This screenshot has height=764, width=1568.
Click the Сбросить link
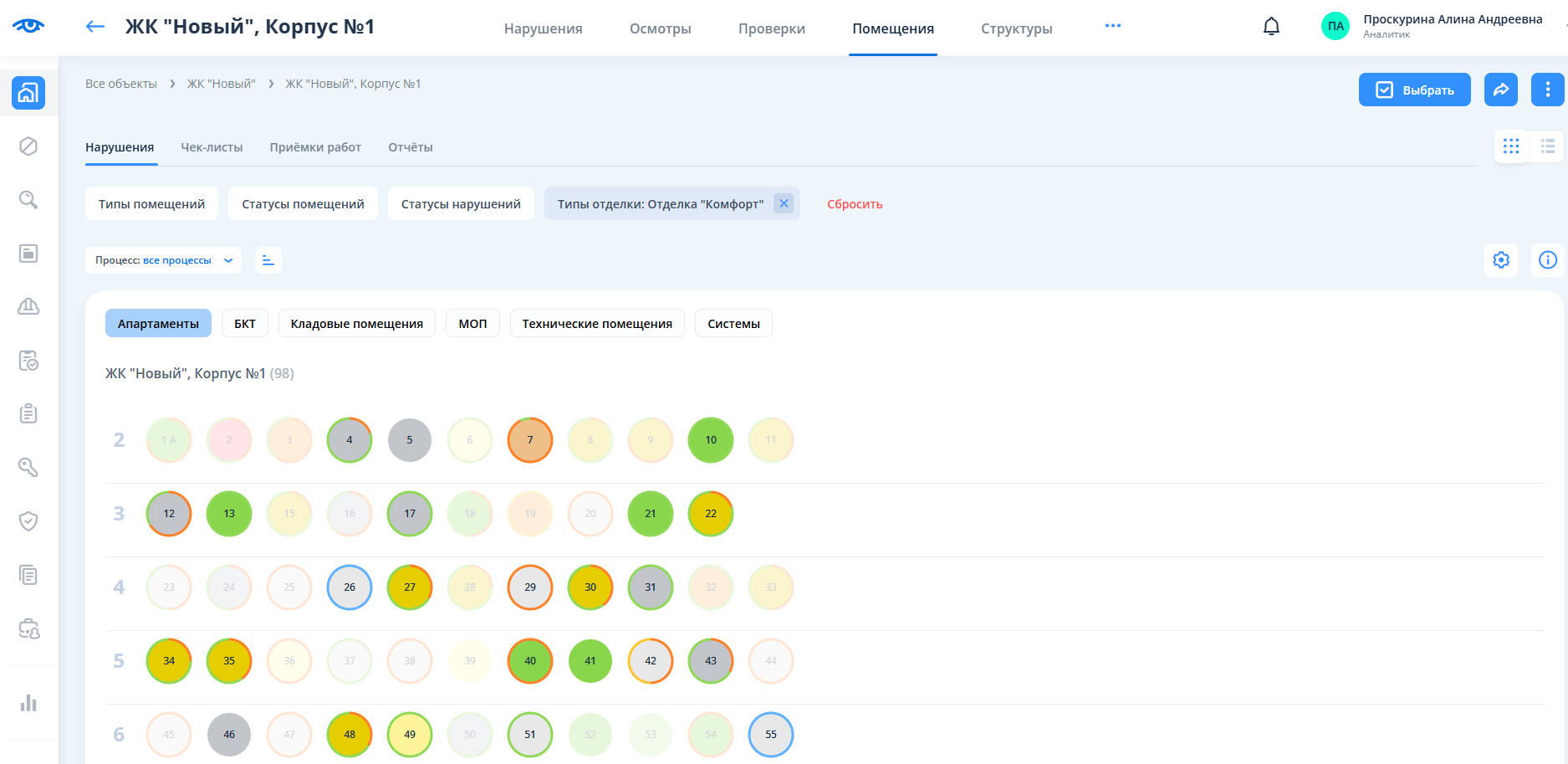pos(855,204)
